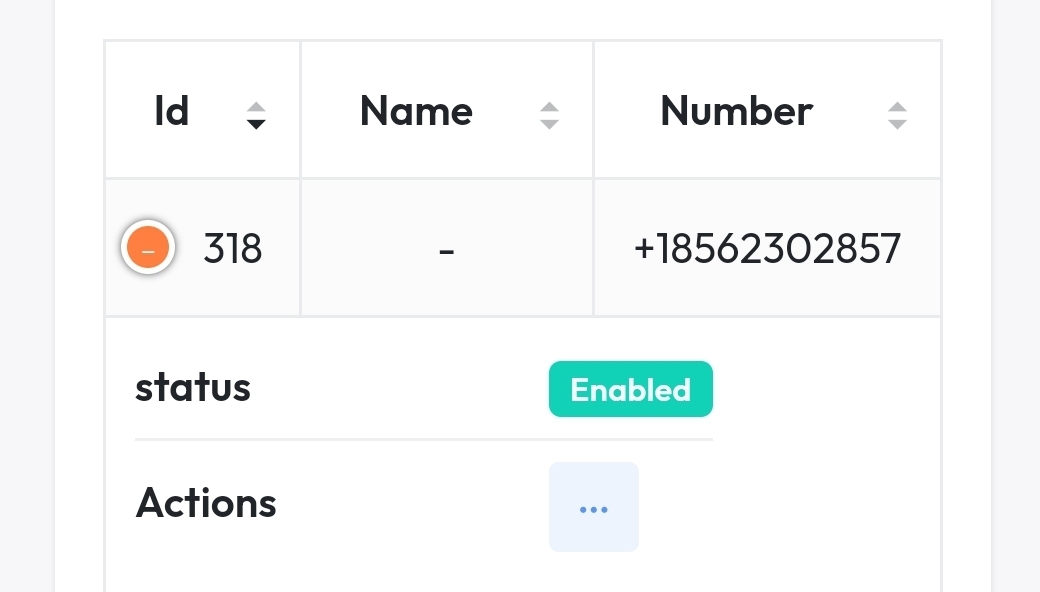
Task: Click the dark down arrow beside Id
Action: pos(256,124)
